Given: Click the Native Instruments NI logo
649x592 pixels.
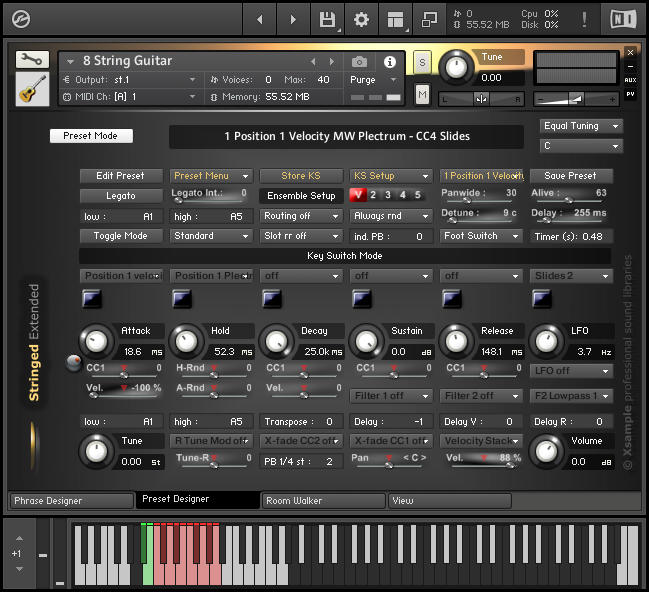Looking at the screenshot, I should click(x=623, y=19).
